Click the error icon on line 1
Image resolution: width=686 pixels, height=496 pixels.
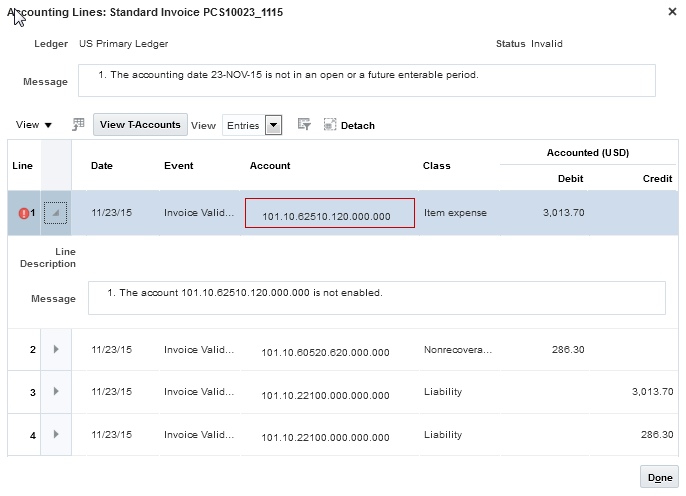pyautogui.click(x=22, y=213)
